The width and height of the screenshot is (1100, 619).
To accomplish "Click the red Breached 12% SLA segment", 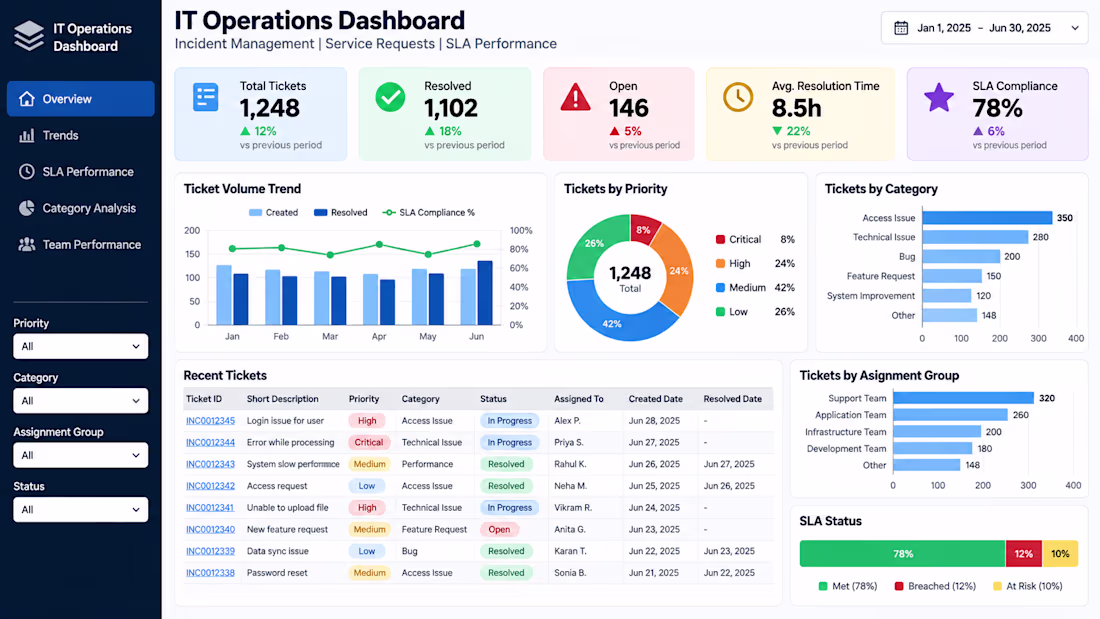I will click(x=1024, y=554).
